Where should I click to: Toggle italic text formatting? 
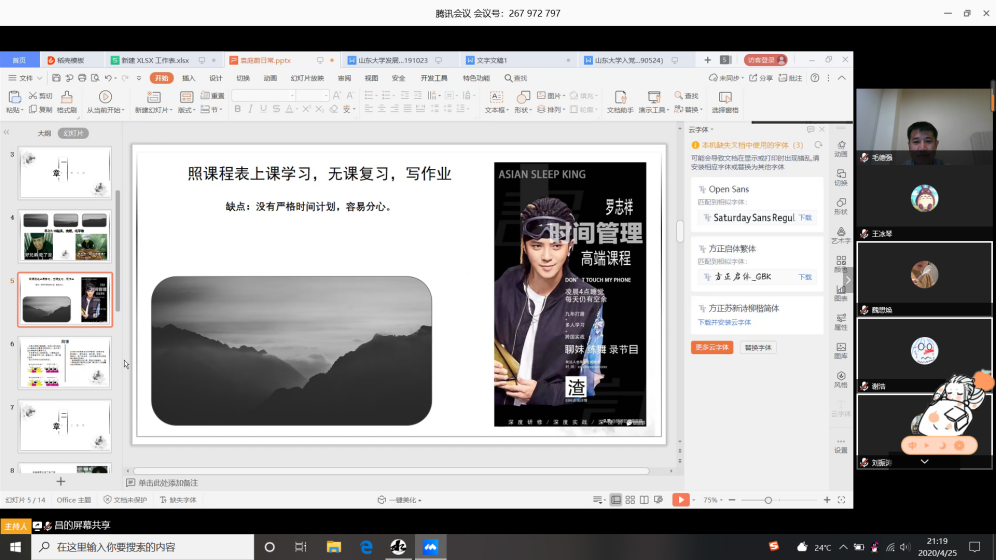250,110
